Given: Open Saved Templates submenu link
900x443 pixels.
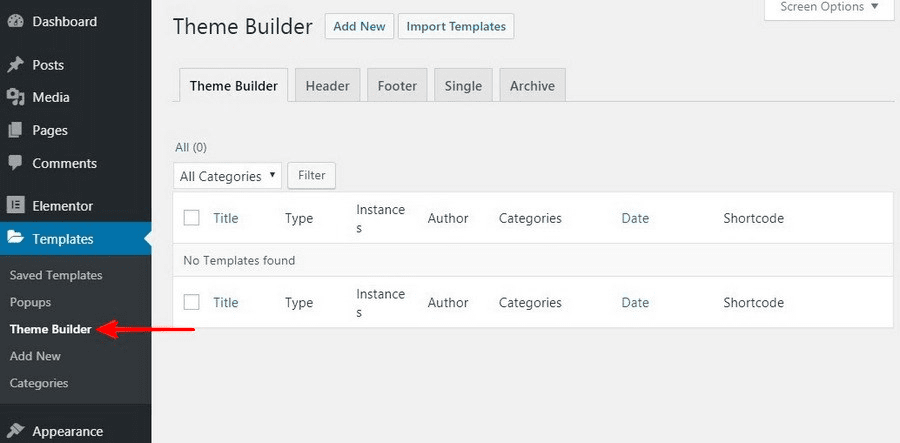Looking at the screenshot, I should (56, 275).
